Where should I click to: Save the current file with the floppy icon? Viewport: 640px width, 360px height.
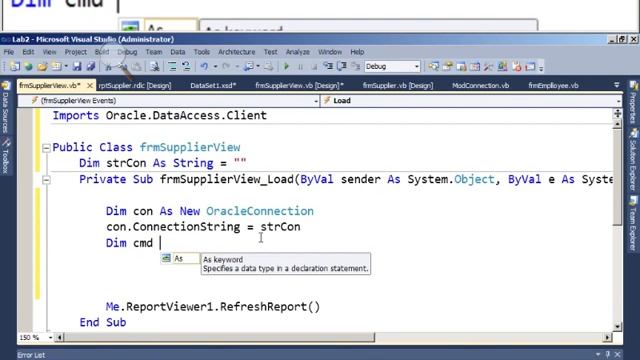[77, 66]
